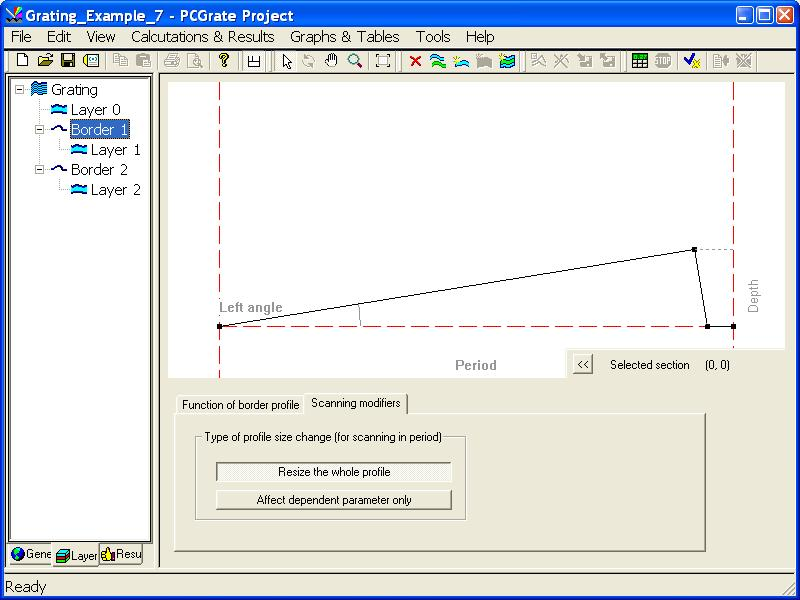Select the hand pan tool
The image size is (800, 600).
click(332, 61)
